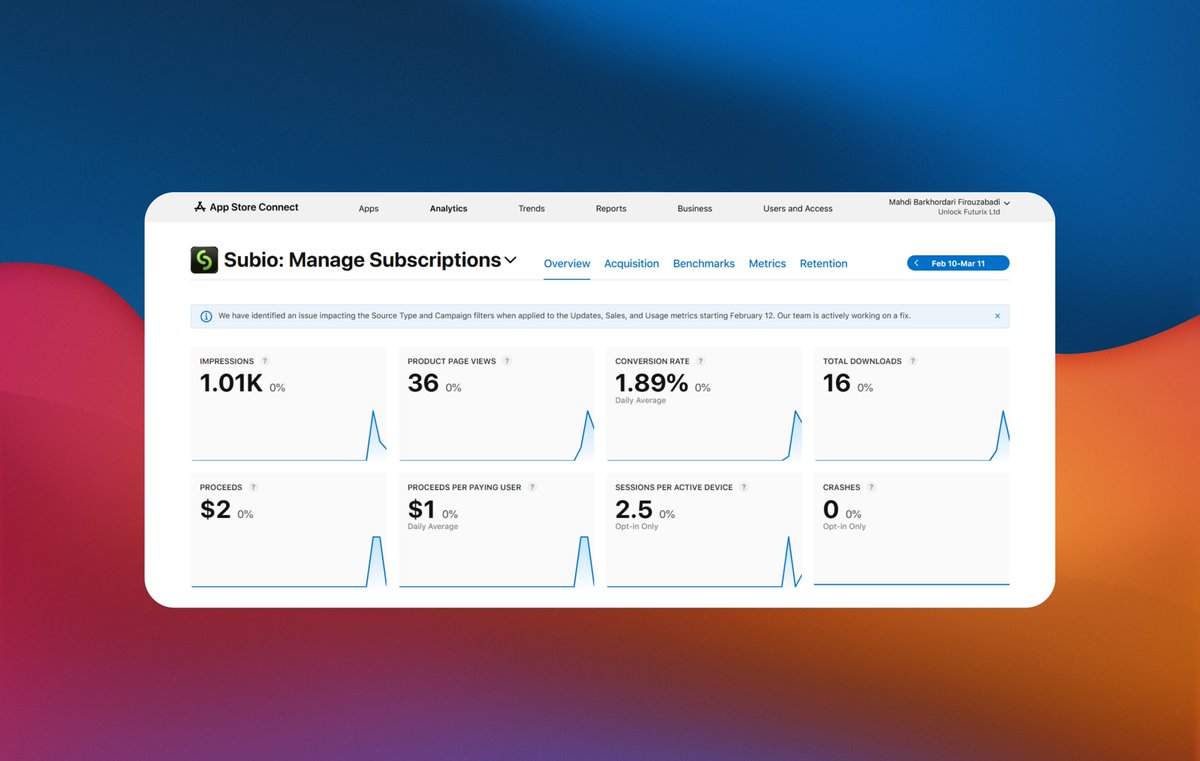Viewport: 1200px width, 761px height.
Task: Expand the Subio app switcher chevron
Action: (x=510, y=260)
